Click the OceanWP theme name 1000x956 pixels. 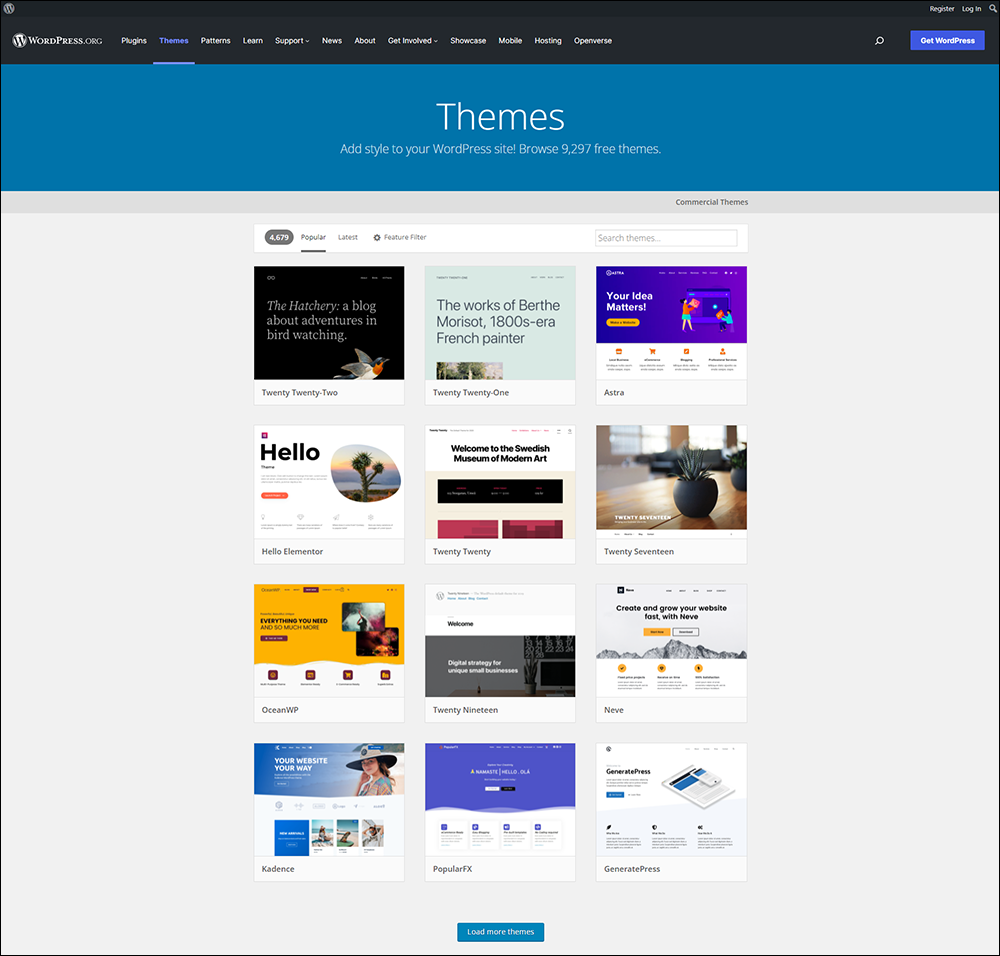click(x=280, y=710)
